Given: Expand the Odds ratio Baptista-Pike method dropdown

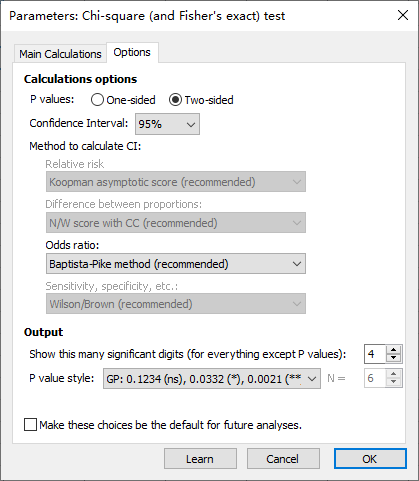Looking at the screenshot, I should tap(176, 264).
